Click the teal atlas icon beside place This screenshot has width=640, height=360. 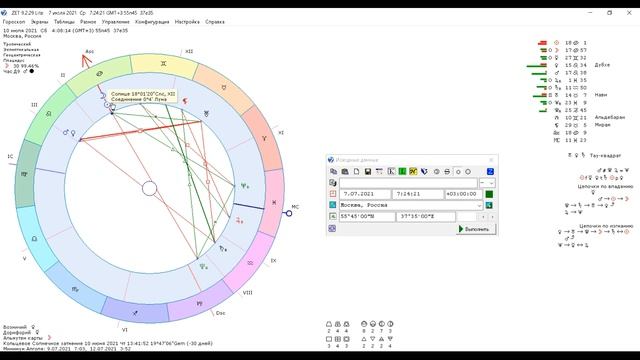pyautogui.click(x=333, y=205)
